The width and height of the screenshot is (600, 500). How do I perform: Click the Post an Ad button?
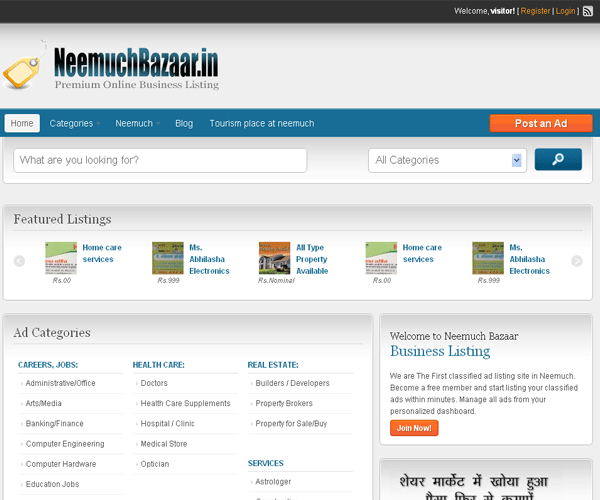click(540, 123)
